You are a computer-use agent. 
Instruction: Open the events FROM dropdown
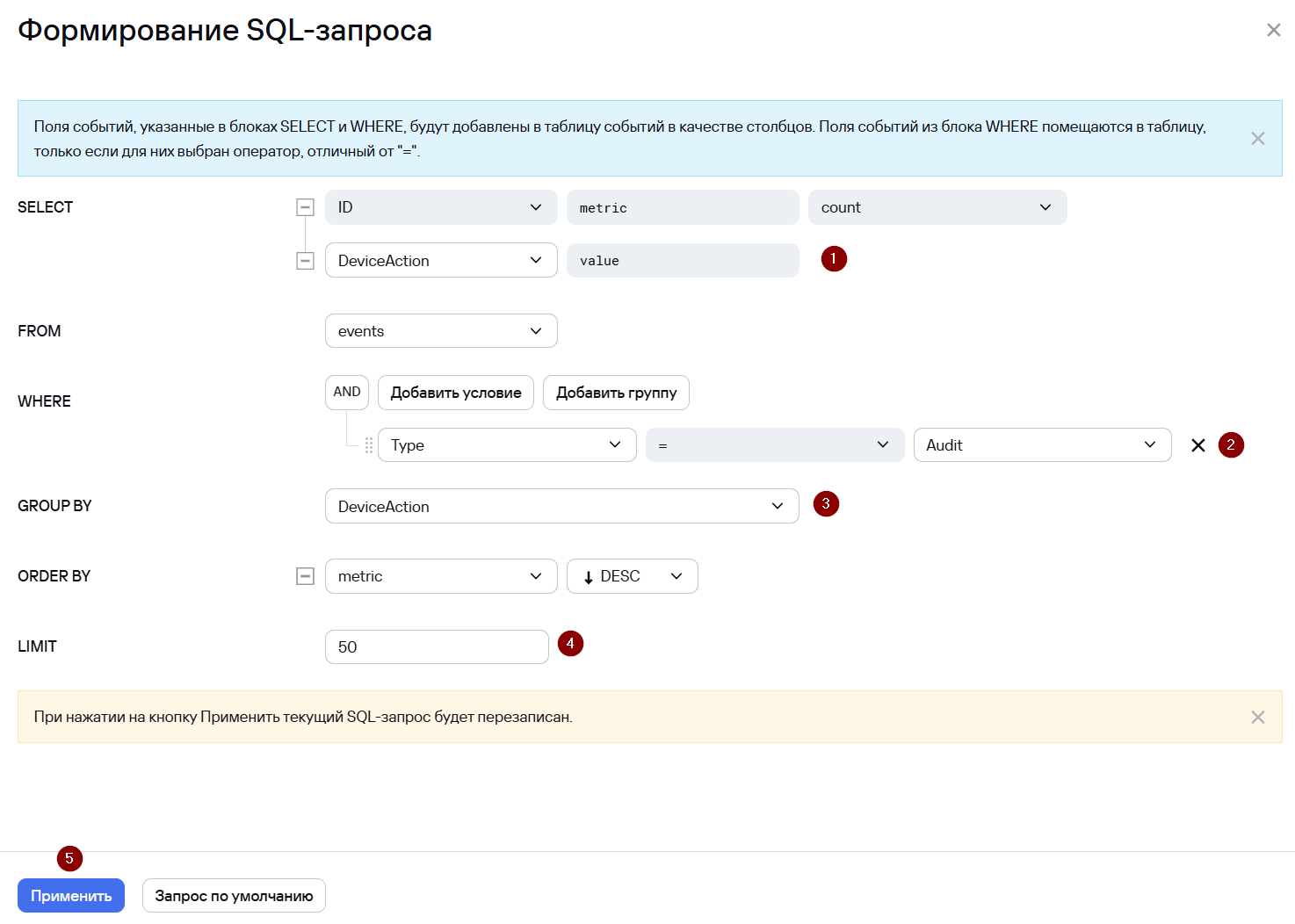pos(441,331)
